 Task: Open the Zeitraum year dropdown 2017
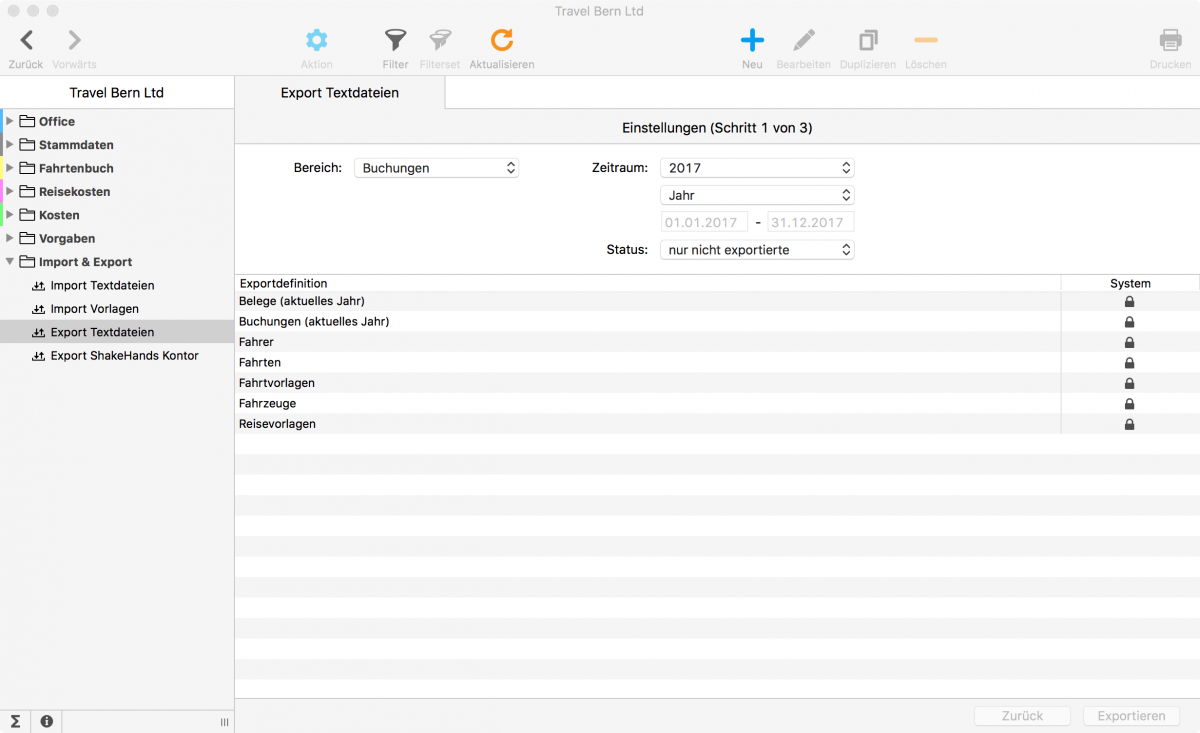coord(757,168)
